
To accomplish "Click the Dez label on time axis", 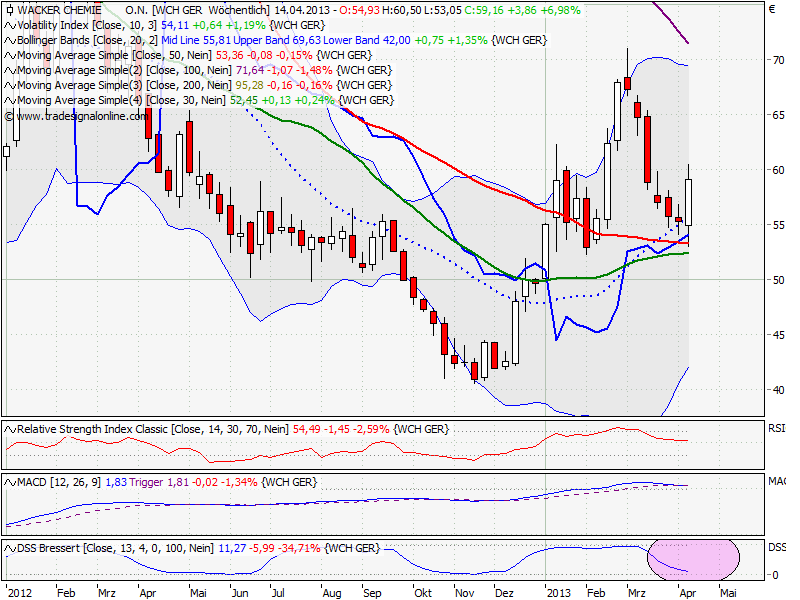I will 505,593.
